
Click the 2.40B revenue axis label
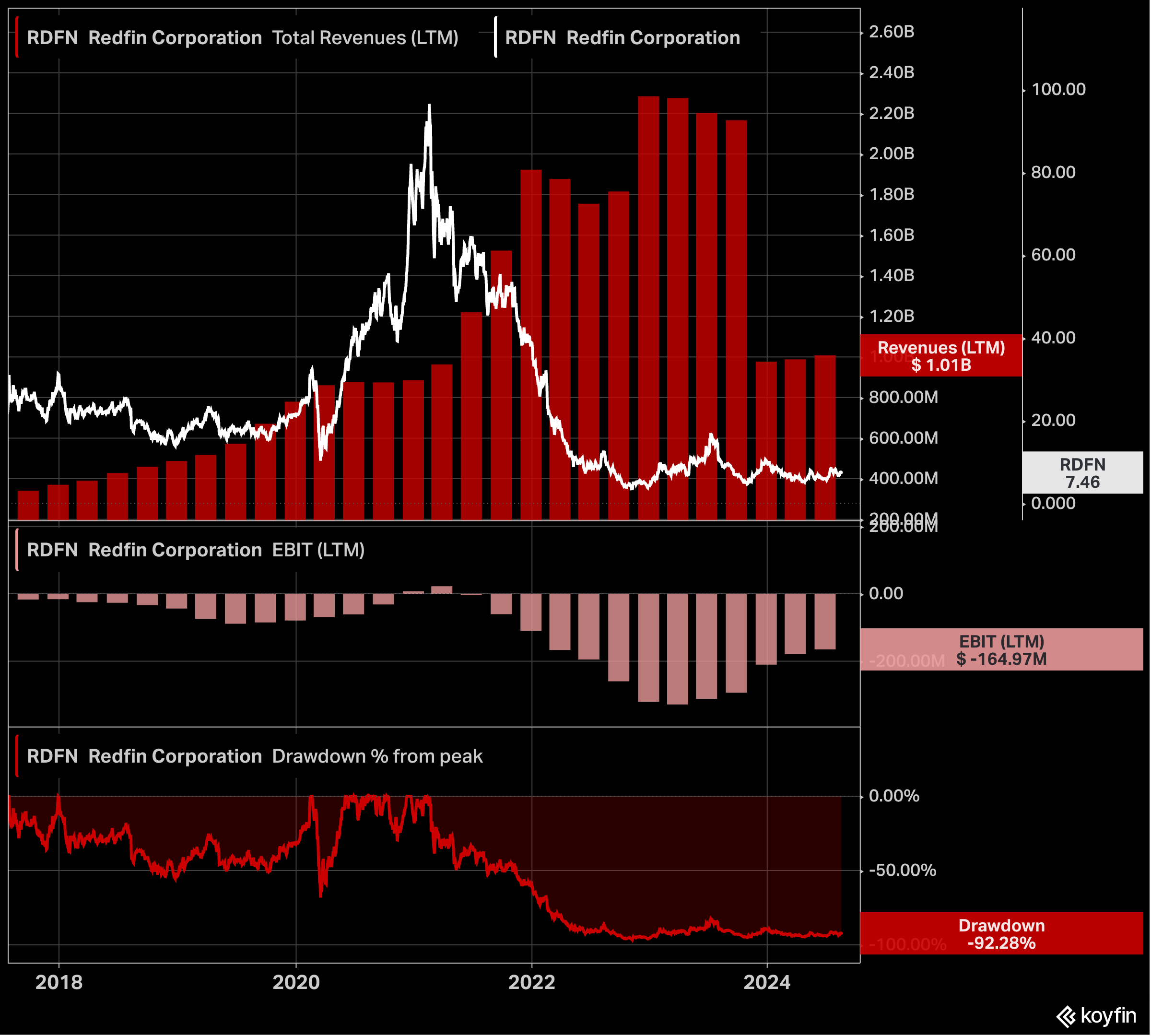pyautogui.click(x=892, y=73)
